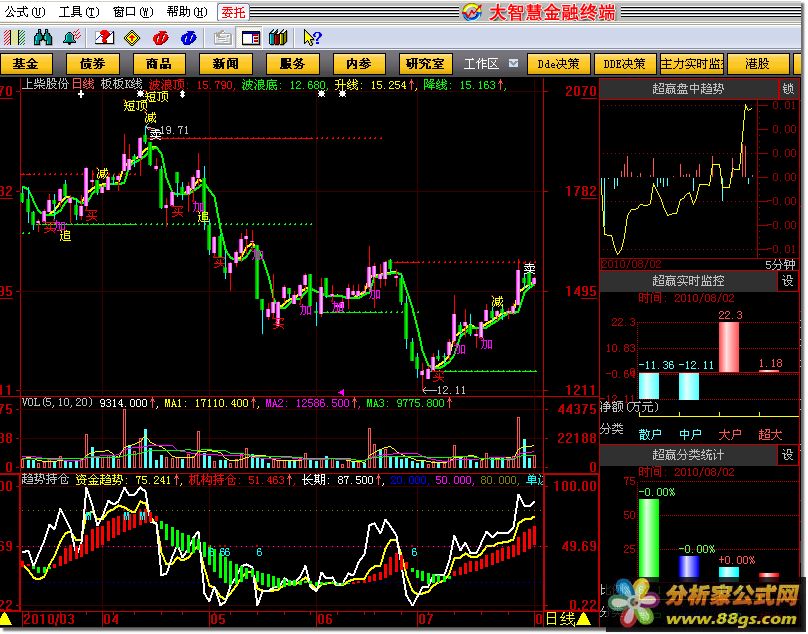Viewport: 808px width, 634px height.
Task: Click the red round toolbar icon
Action: 161,38
